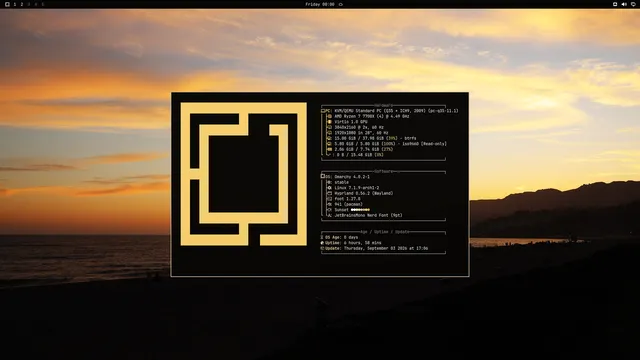This screenshot has height=360, width=640.
Task: Open the Omarchy menu icon in top bar
Action: [7, 4]
